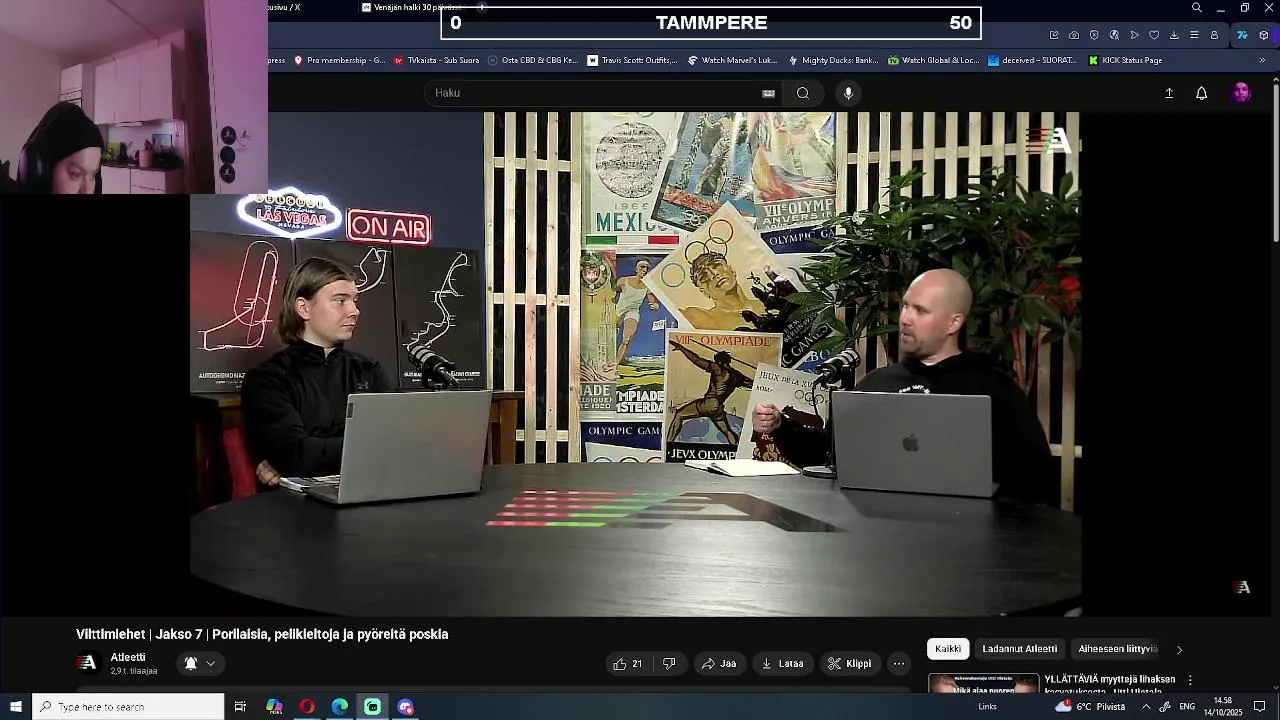Open the Atleetti channel name link
Image resolution: width=1280 pixels, height=720 pixels.
(x=128, y=657)
